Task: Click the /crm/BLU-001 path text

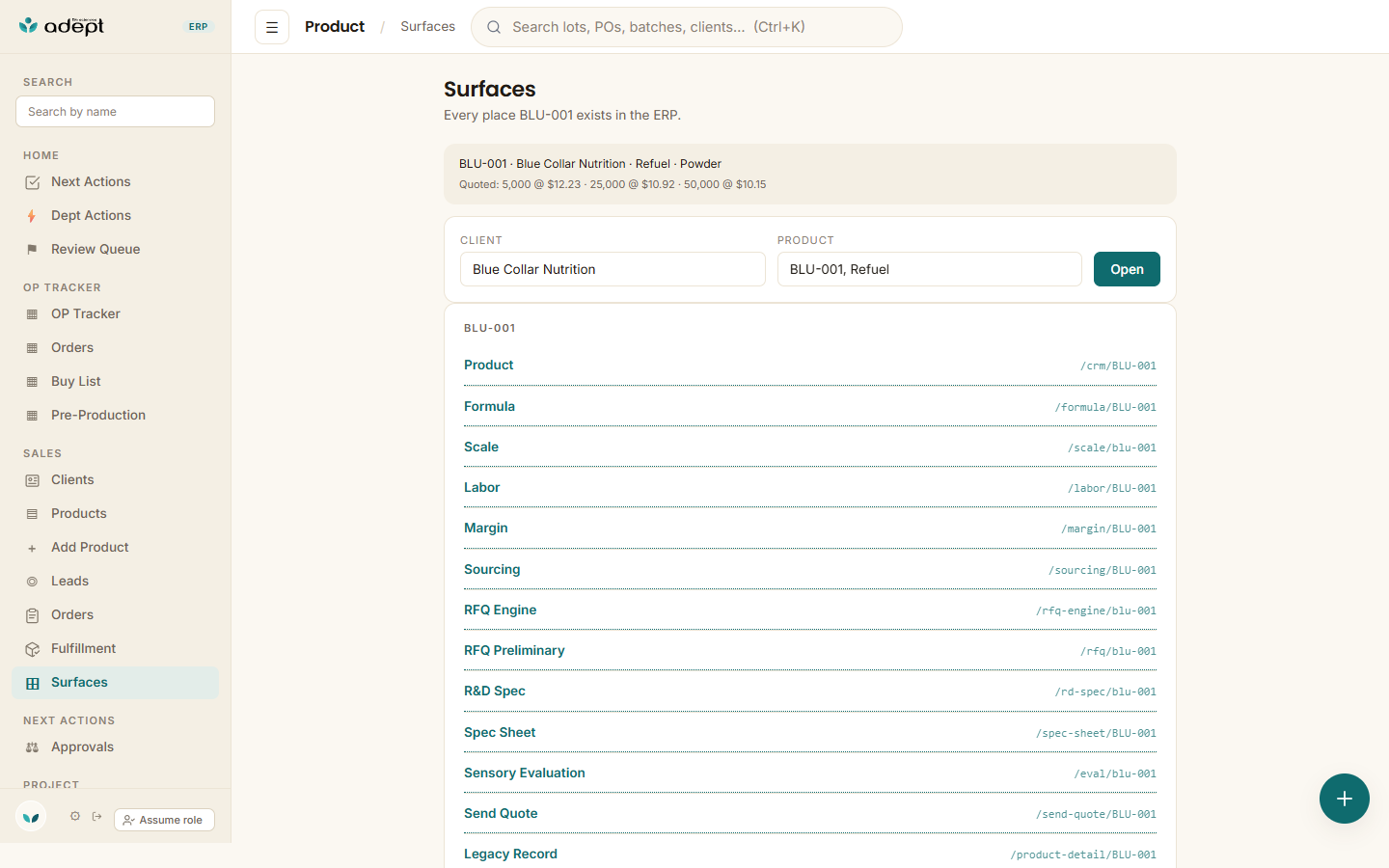Action: point(1118,366)
